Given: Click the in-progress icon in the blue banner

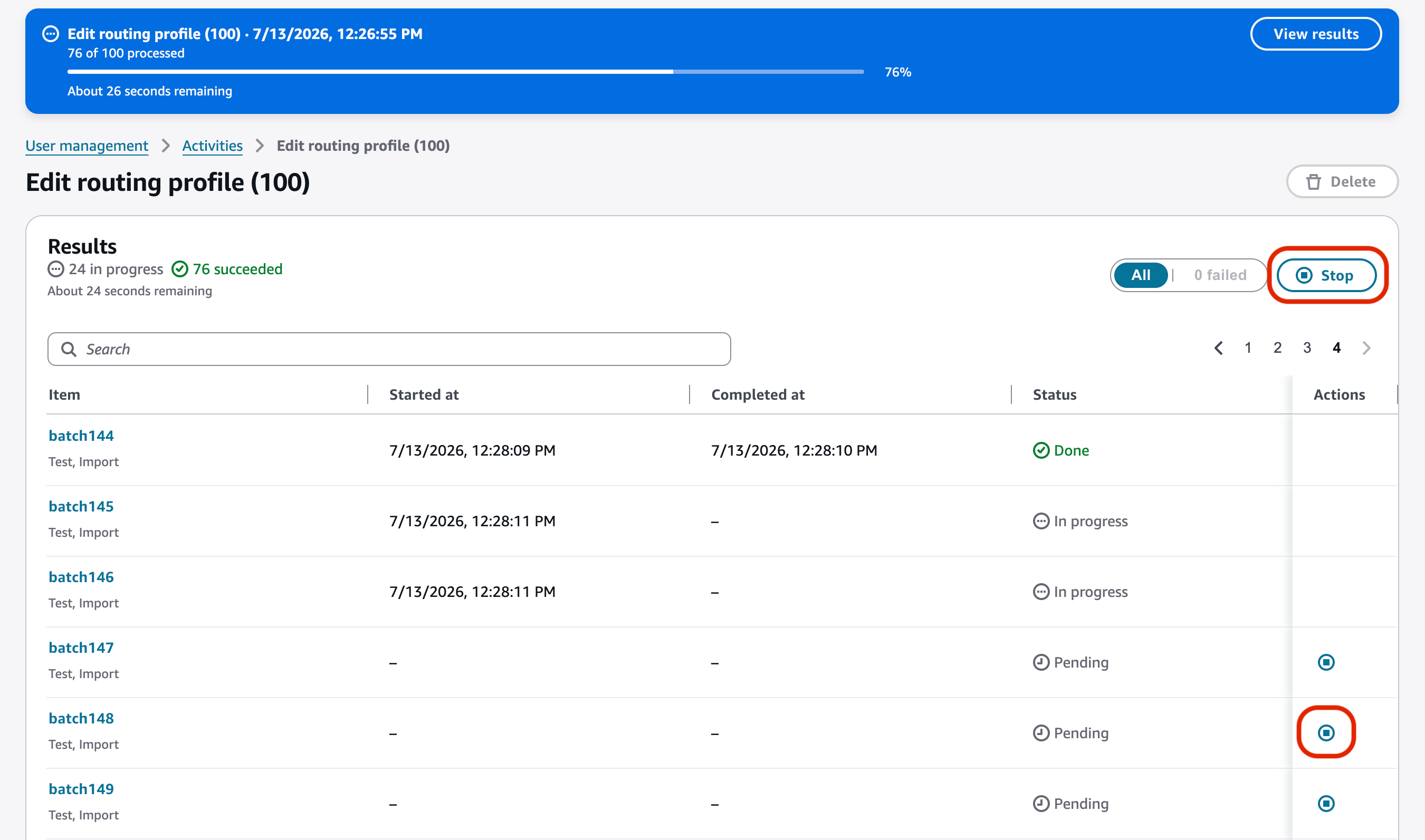Looking at the screenshot, I should 51,34.
